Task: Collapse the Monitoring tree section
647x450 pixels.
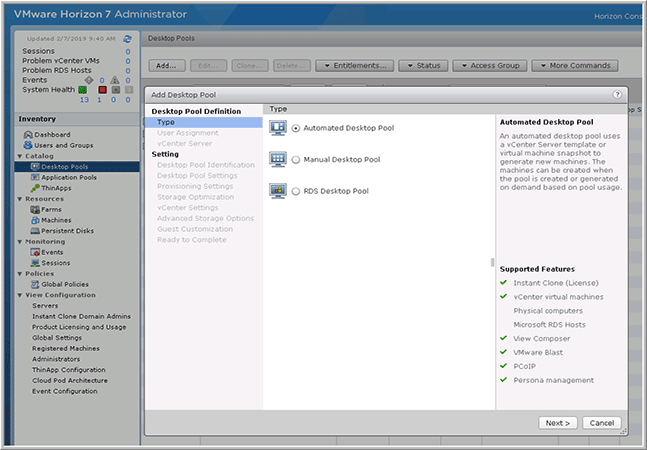Action: [20, 242]
